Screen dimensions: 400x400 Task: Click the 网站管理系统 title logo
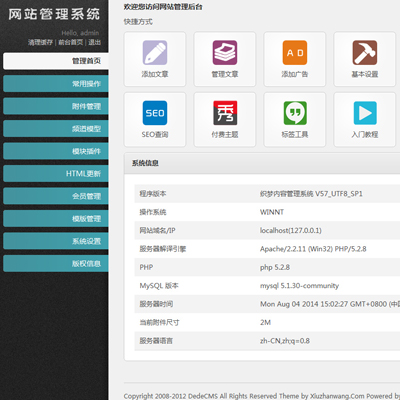(x=54, y=14)
